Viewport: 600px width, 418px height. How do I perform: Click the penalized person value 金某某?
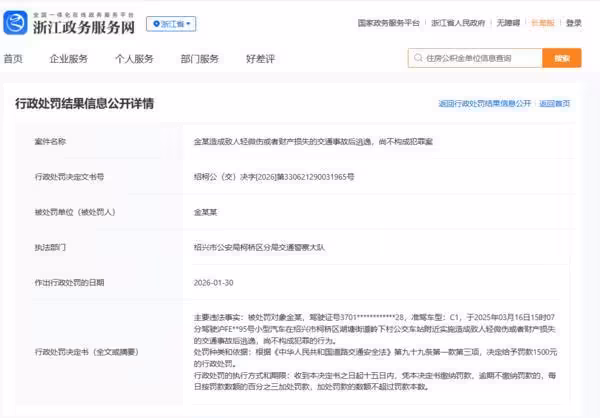tap(205, 212)
